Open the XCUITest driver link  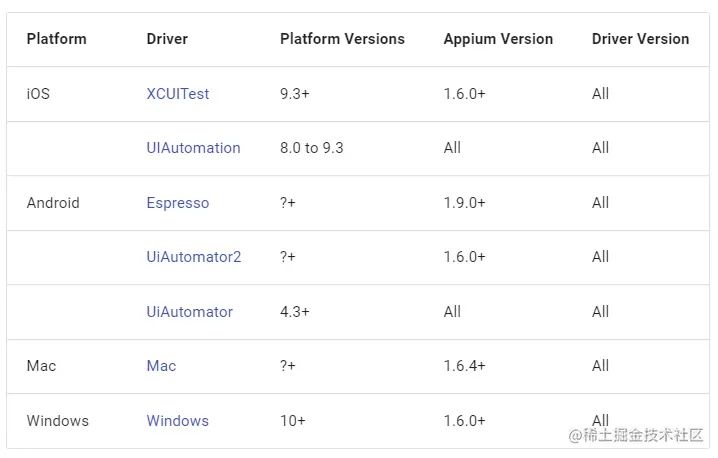click(178, 94)
